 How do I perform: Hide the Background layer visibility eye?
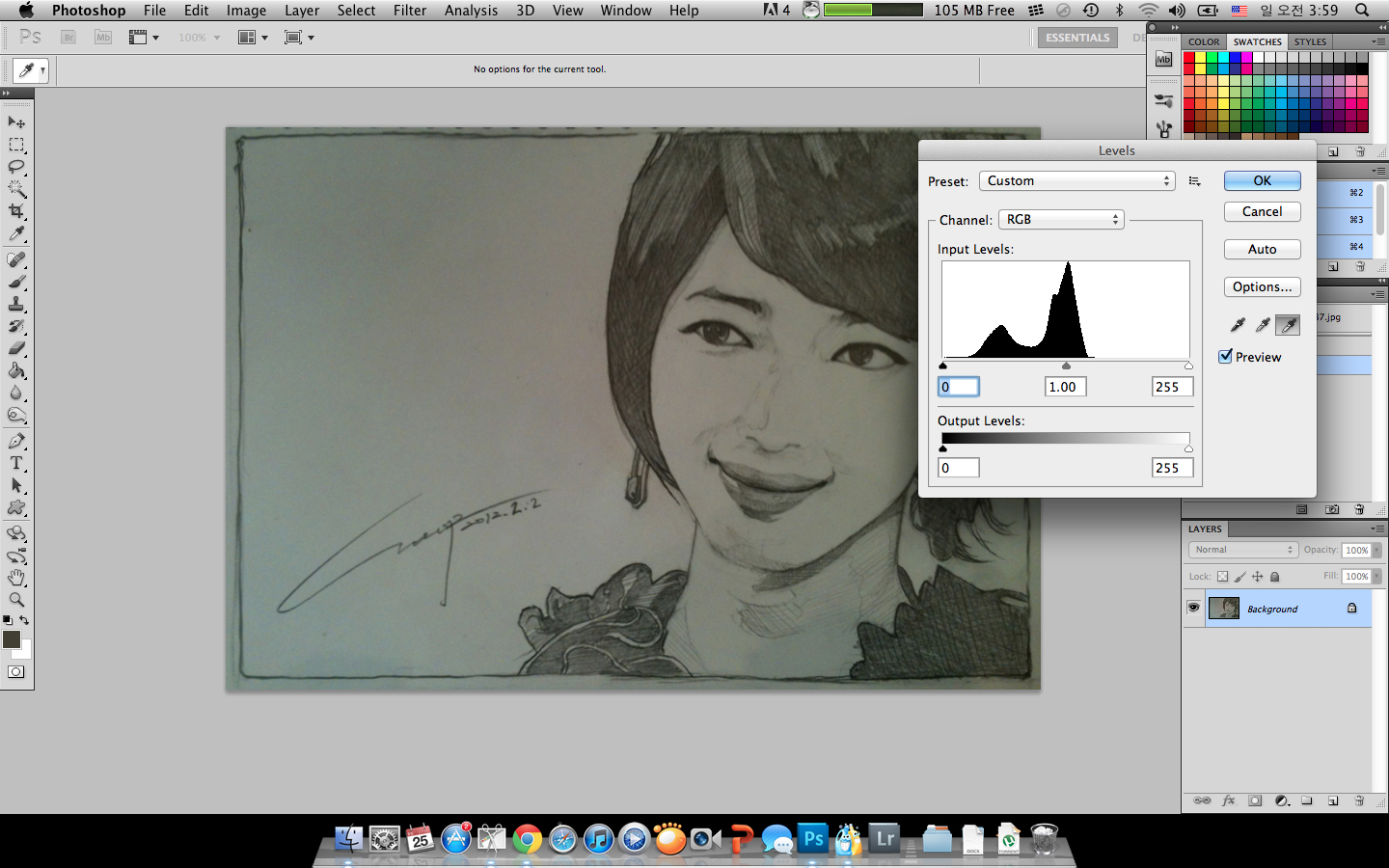coord(1193,608)
